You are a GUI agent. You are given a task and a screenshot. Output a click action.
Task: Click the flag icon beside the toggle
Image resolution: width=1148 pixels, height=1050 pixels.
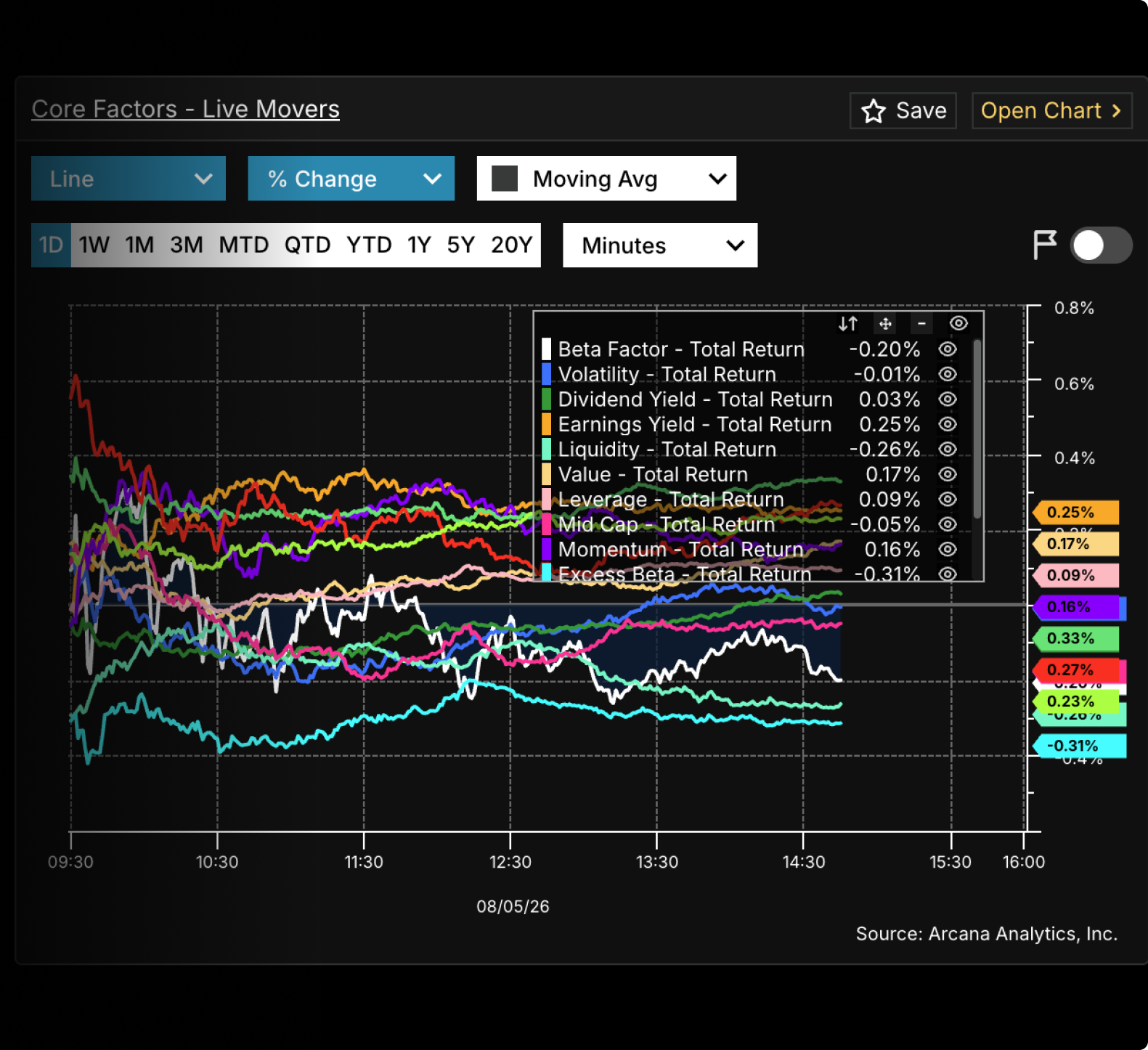tap(1045, 245)
